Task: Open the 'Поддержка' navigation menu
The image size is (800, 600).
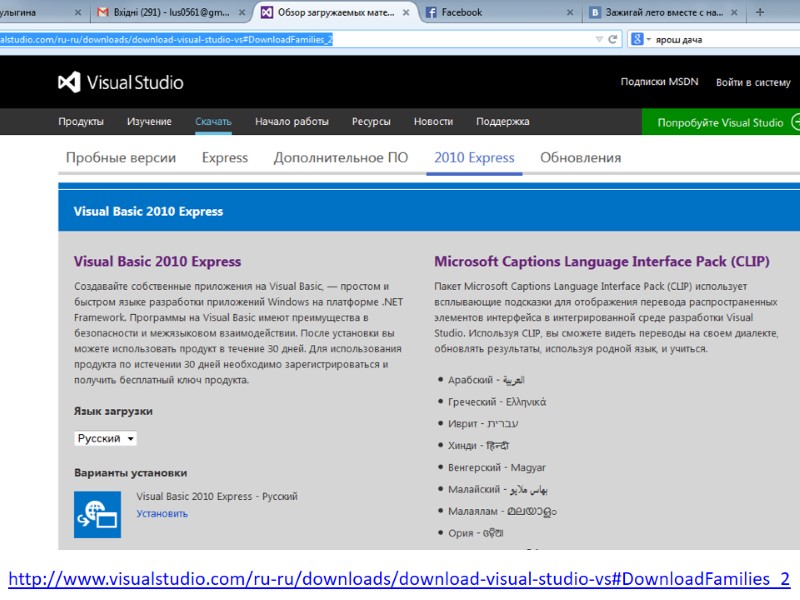Action: tap(503, 122)
